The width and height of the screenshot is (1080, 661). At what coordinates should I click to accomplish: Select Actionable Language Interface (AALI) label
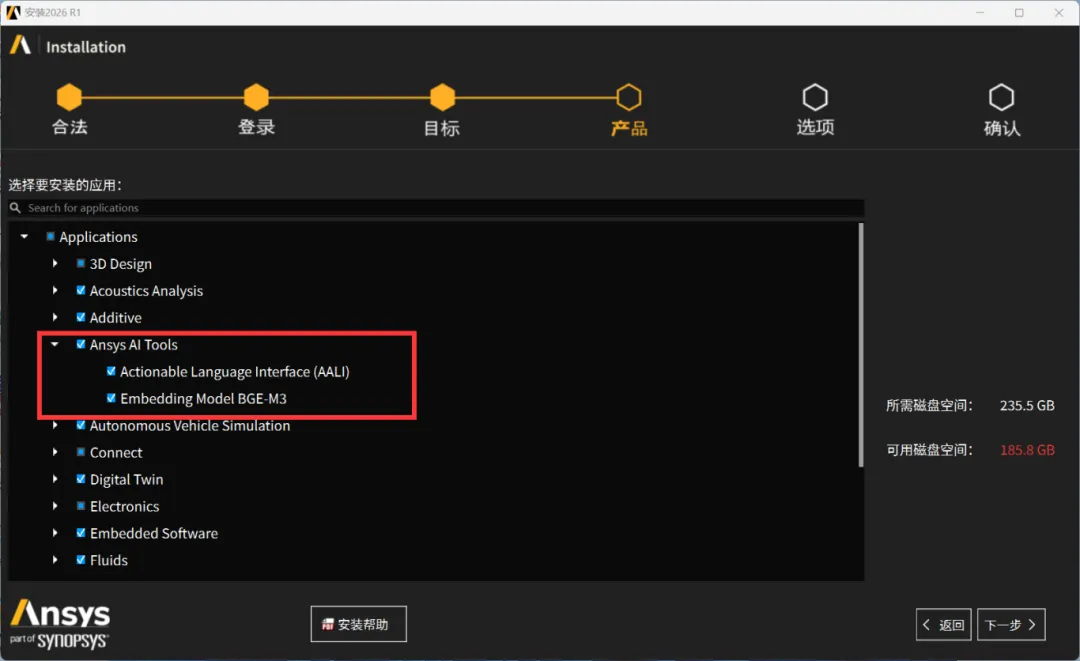(235, 372)
